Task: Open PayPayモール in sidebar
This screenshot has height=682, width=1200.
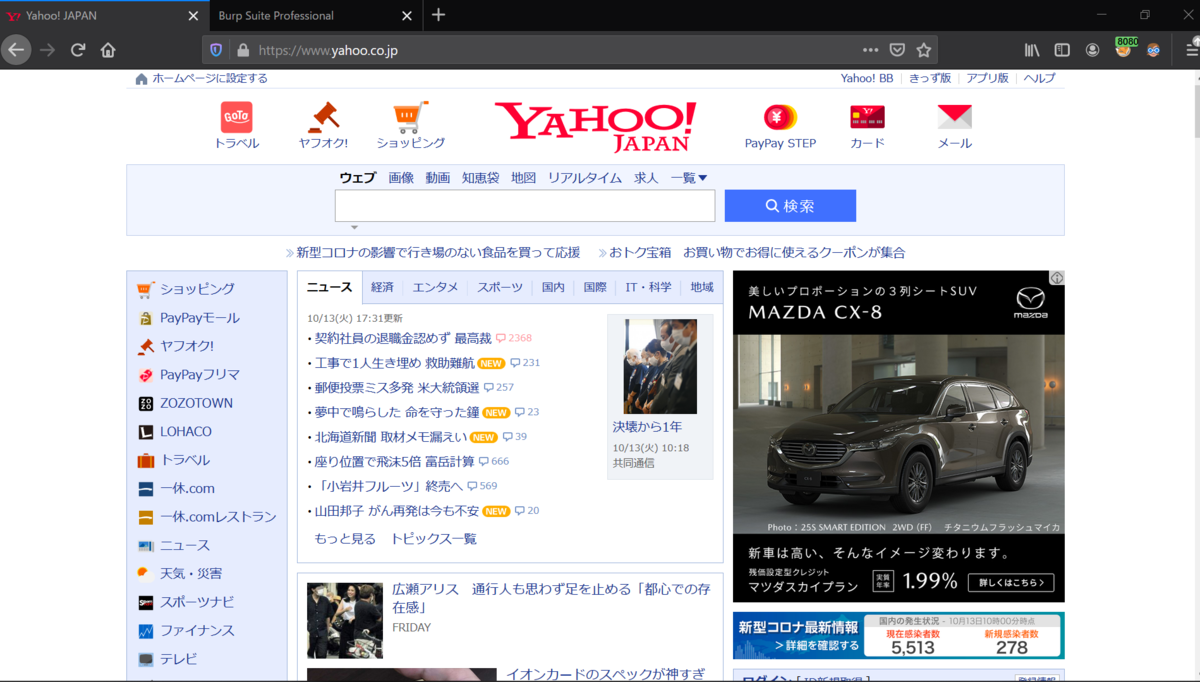Action: (199, 318)
